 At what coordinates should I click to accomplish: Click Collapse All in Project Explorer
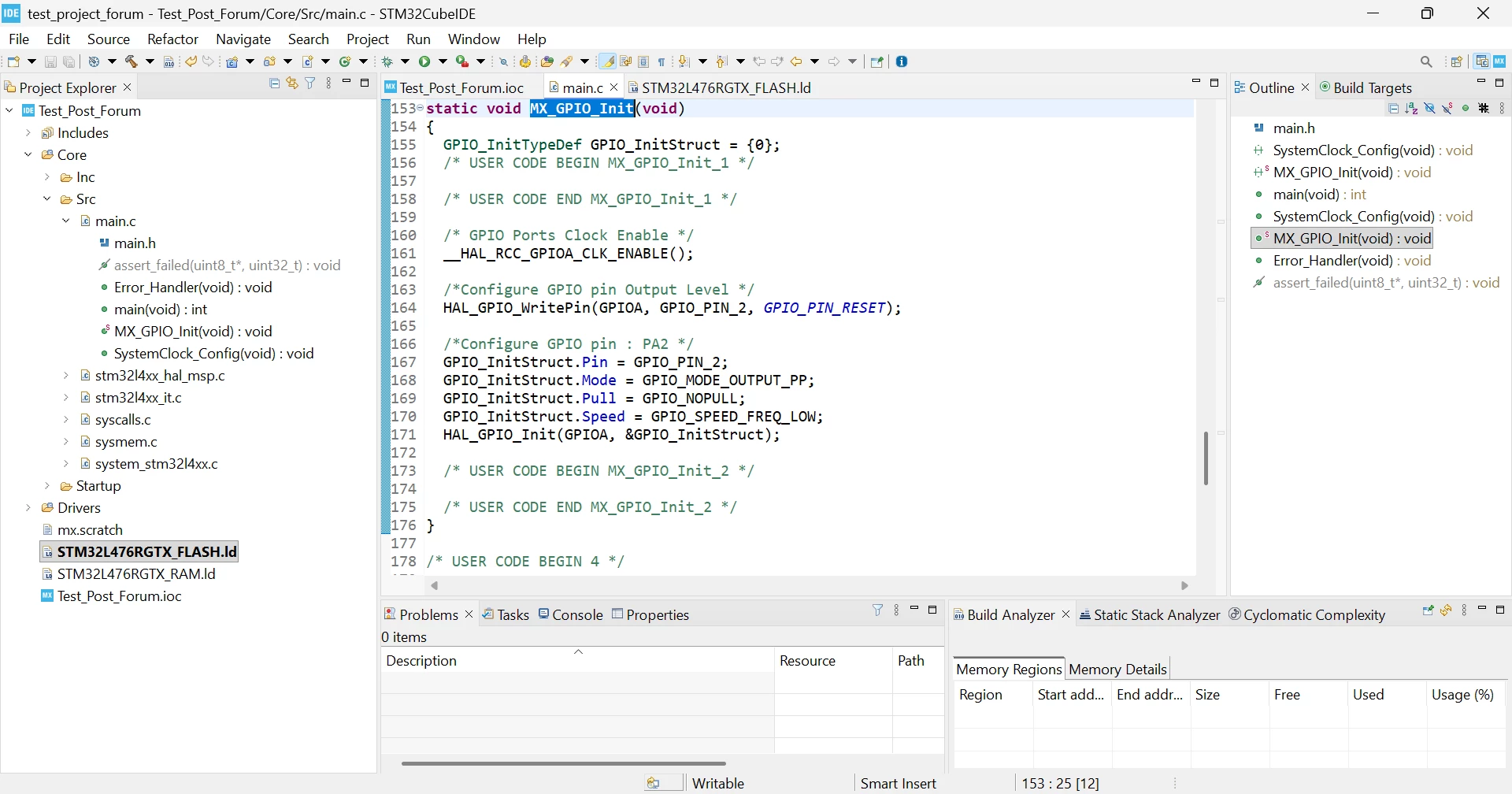click(274, 83)
